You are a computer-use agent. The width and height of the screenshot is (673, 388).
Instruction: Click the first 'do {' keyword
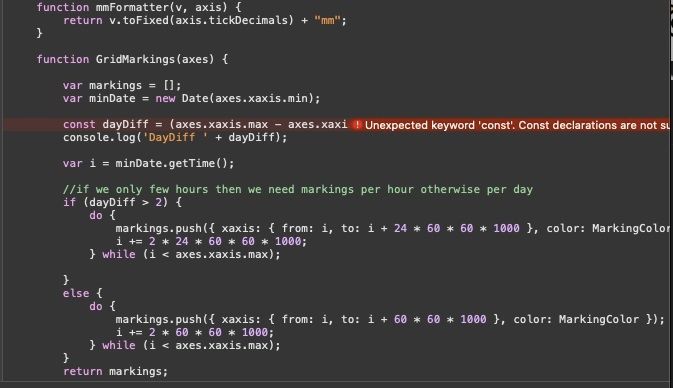tap(103, 215)
